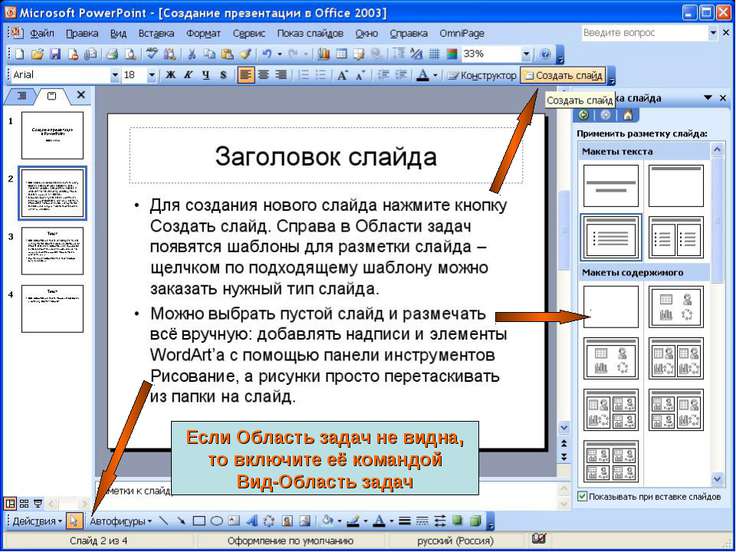Type a question in the 'Введите вопрос' box
The image size is (736, 552).
[644, 33]
